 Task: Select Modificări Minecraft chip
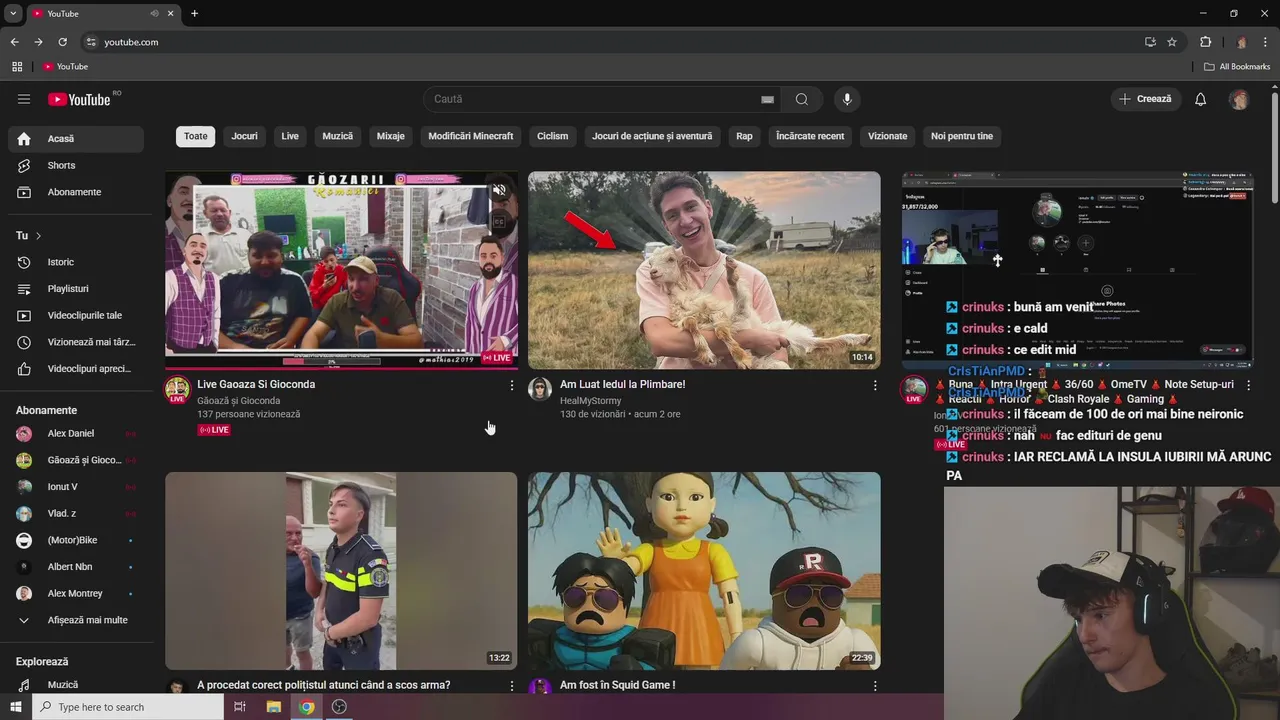tap(471, 136)
